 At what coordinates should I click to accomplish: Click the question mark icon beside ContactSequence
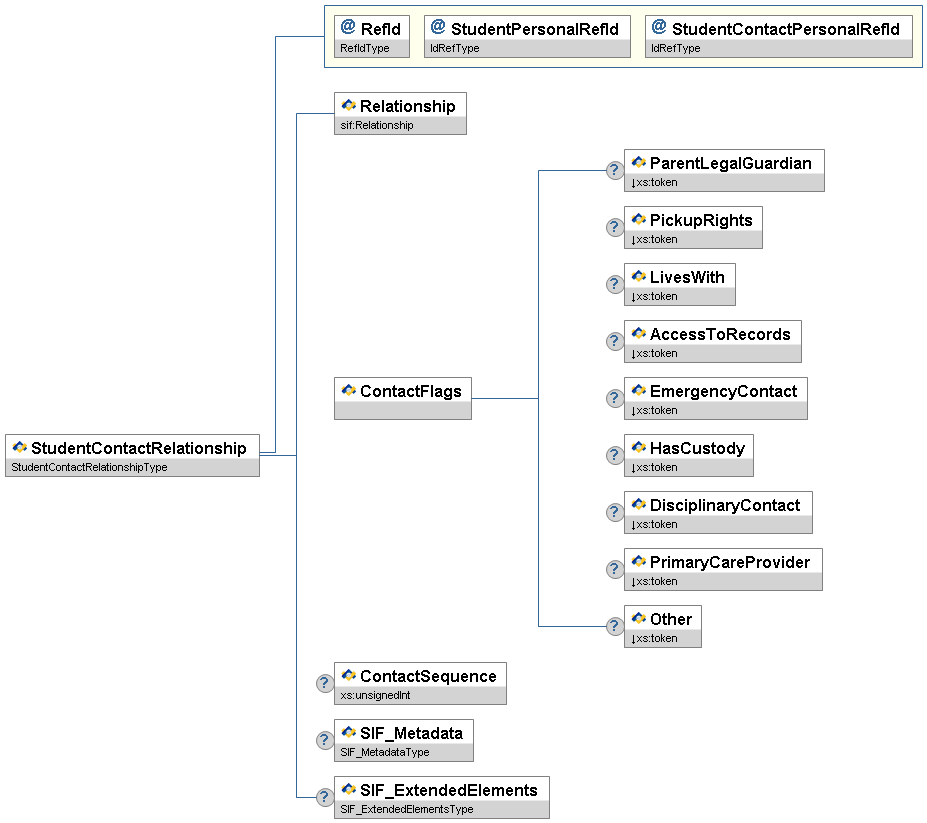click(x=325, y=683)
